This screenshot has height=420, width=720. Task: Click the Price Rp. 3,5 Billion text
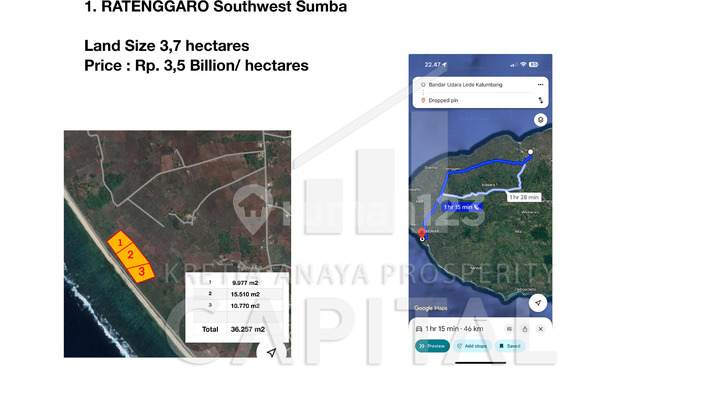[196, 66]
